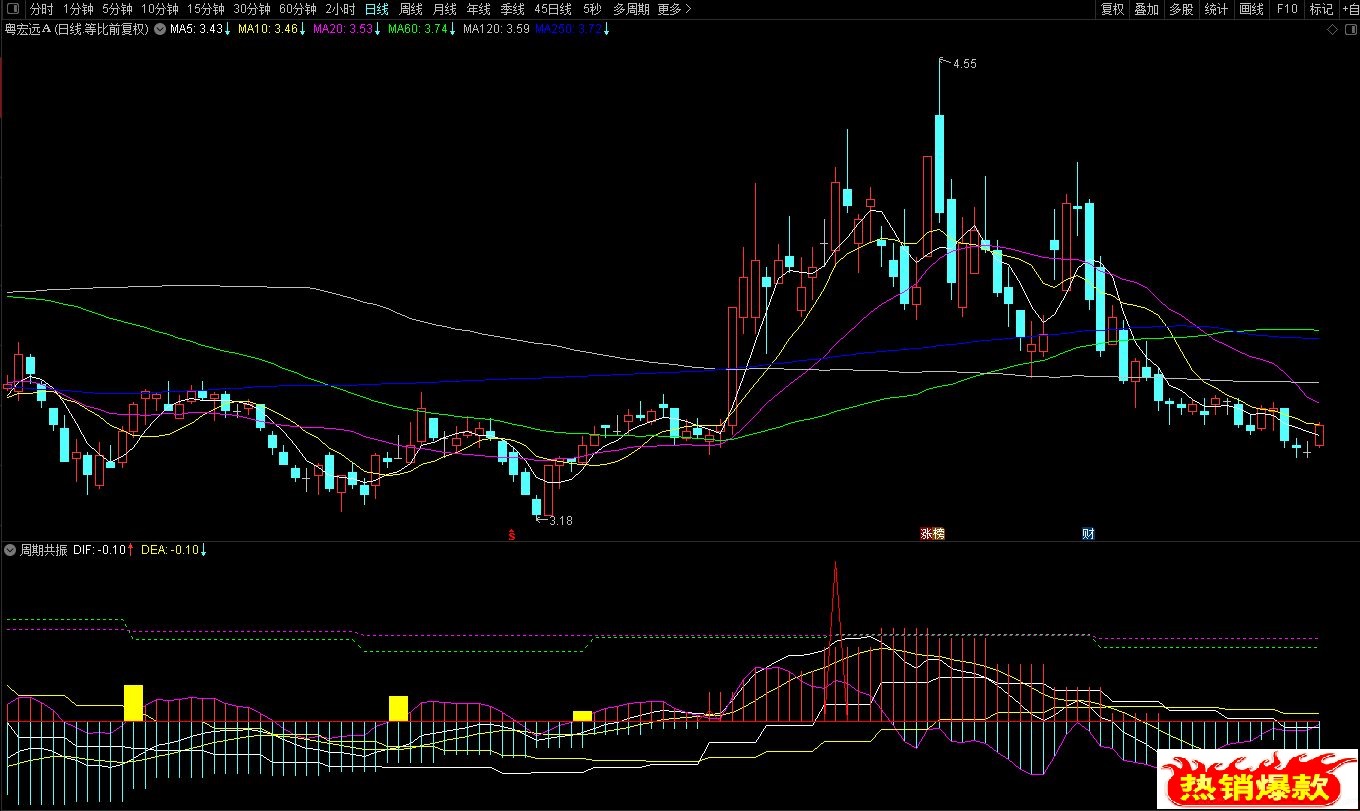Viewport: 1360px width, 811px height.
Task: Click the 4.55 high price marker
Action: (x=964, y=63)
